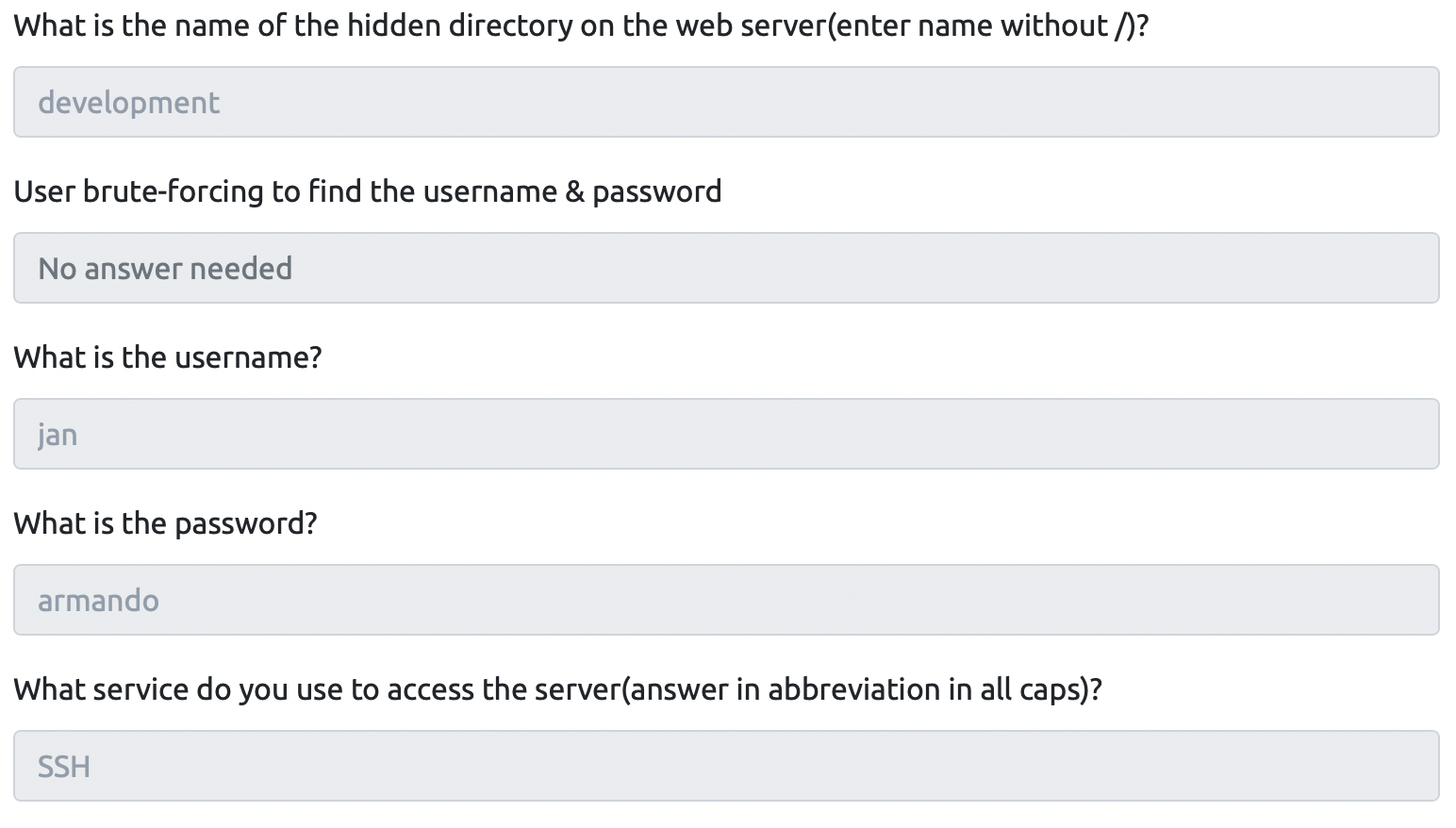Click the word 'armando' in the password box
1456x828 pixels.
[x=98, y=600]
